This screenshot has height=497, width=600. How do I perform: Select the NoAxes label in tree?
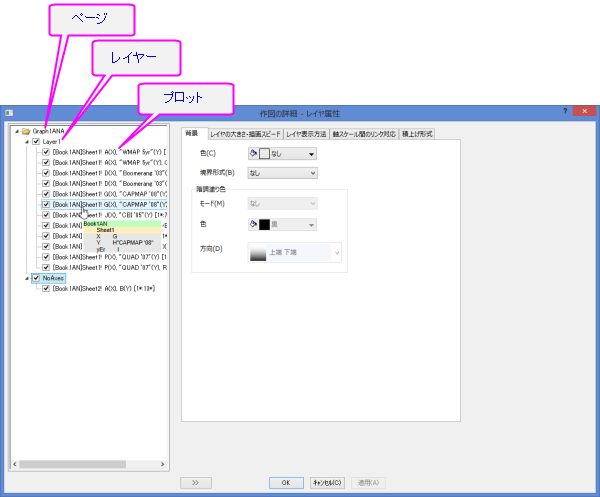[x=53, y=278]
